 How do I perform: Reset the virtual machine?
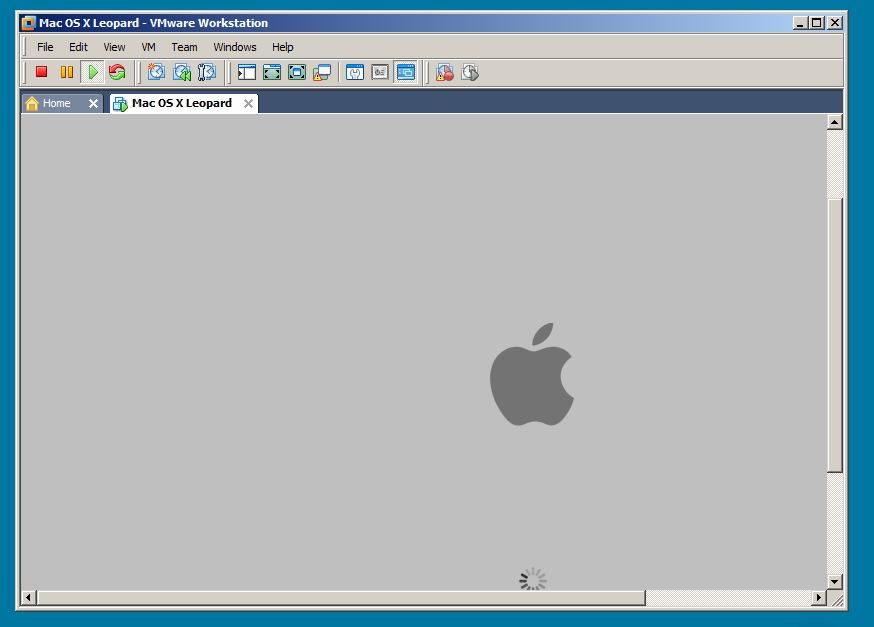pos(117,72)
